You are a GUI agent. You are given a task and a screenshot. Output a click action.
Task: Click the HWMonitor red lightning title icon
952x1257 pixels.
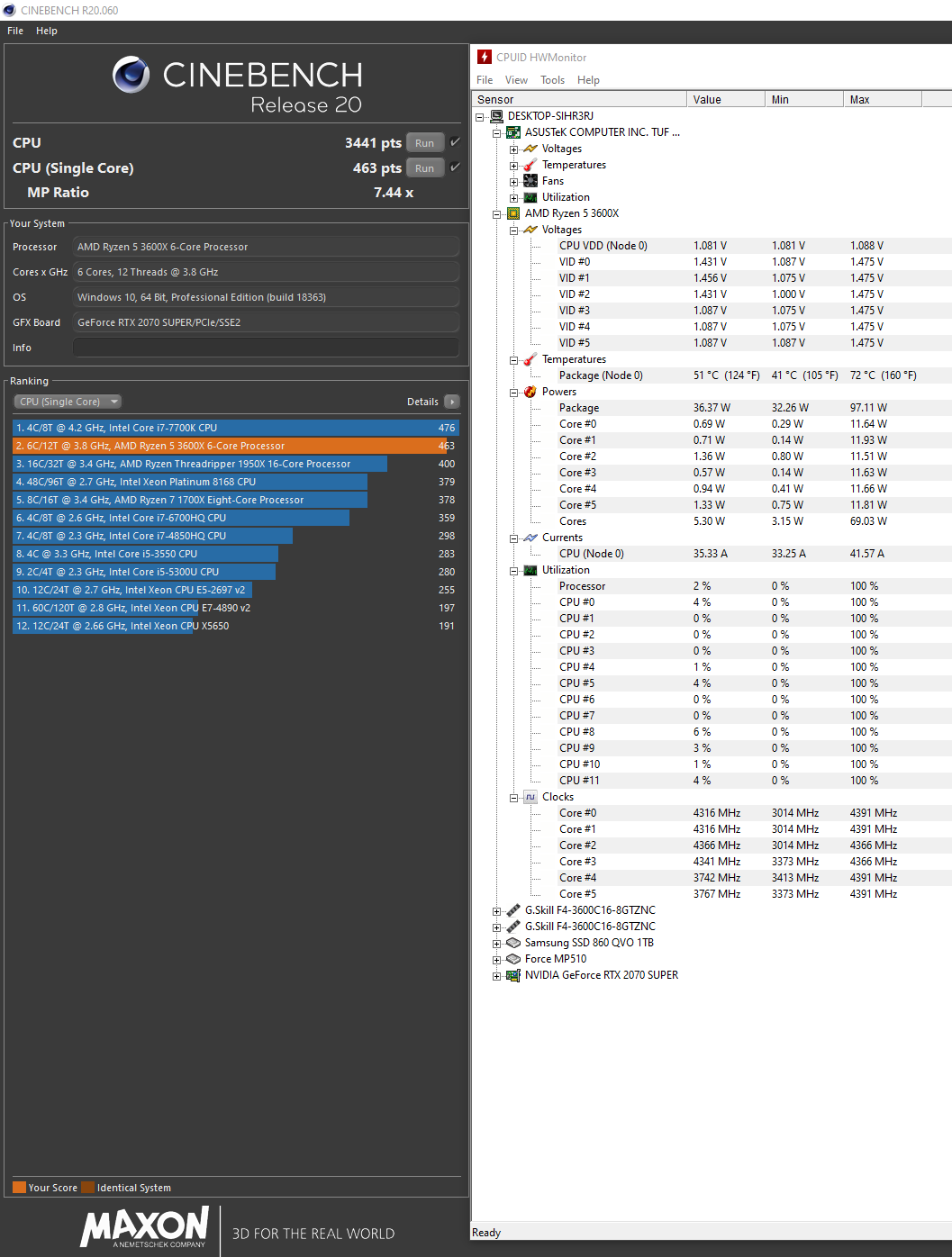tap(485, 57)
